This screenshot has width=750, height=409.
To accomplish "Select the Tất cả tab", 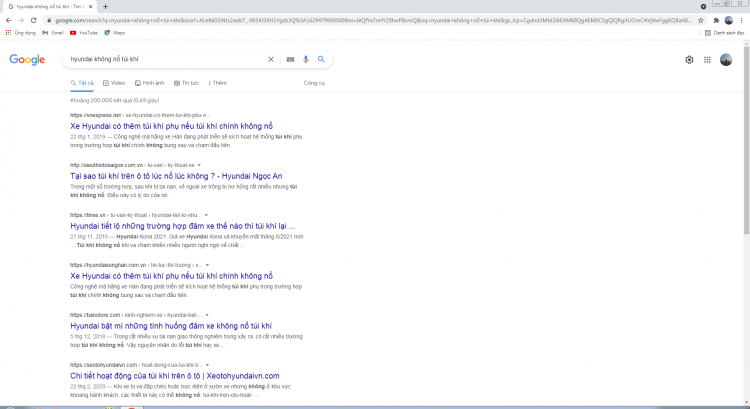I will click(x=82, y=83).
